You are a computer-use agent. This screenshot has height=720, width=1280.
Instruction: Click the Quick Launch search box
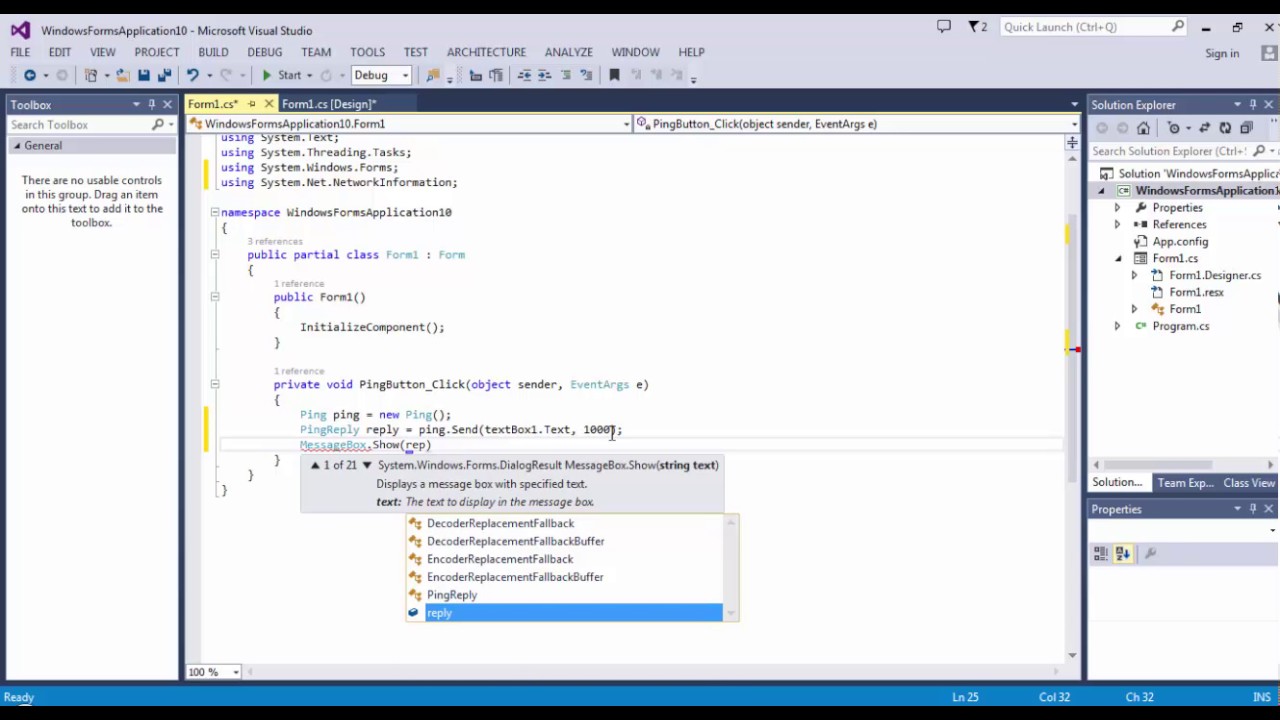pyautogui.click(x=1093, y=27)
